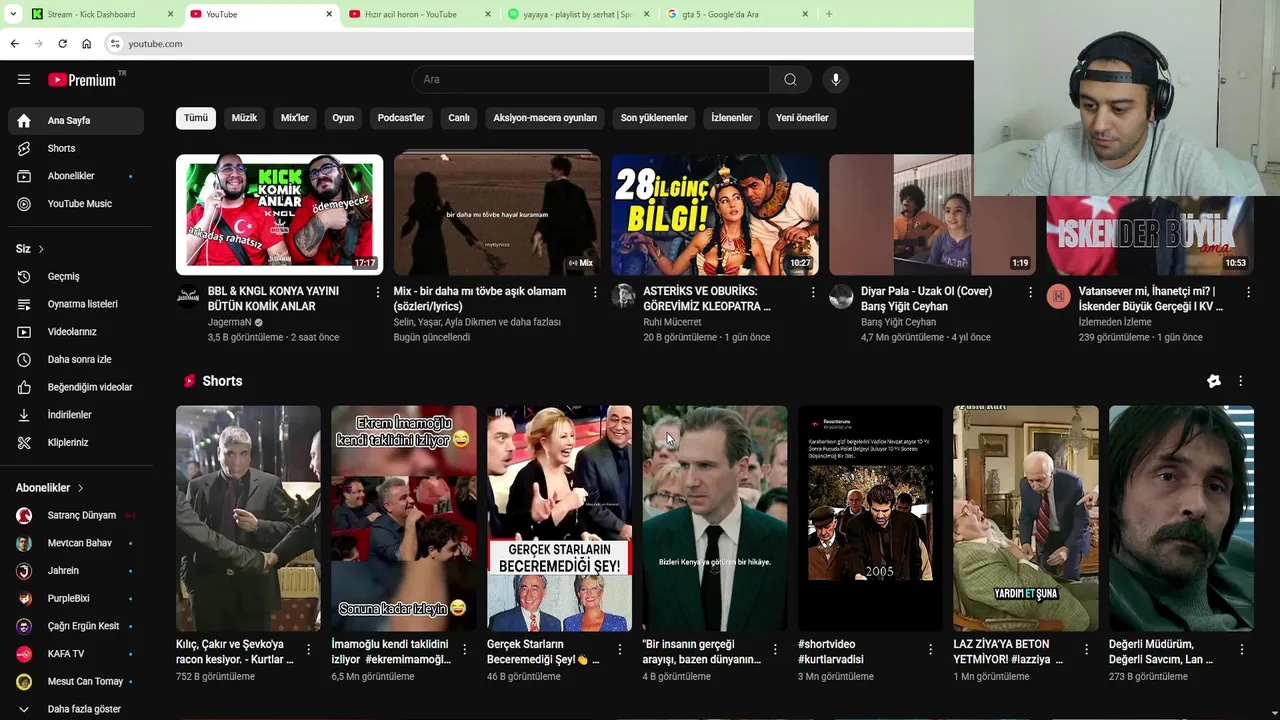The width and height of the screenshot is (1280, 720).
Task: Select the Canlı filter chip
Action: tap(459, 118)
